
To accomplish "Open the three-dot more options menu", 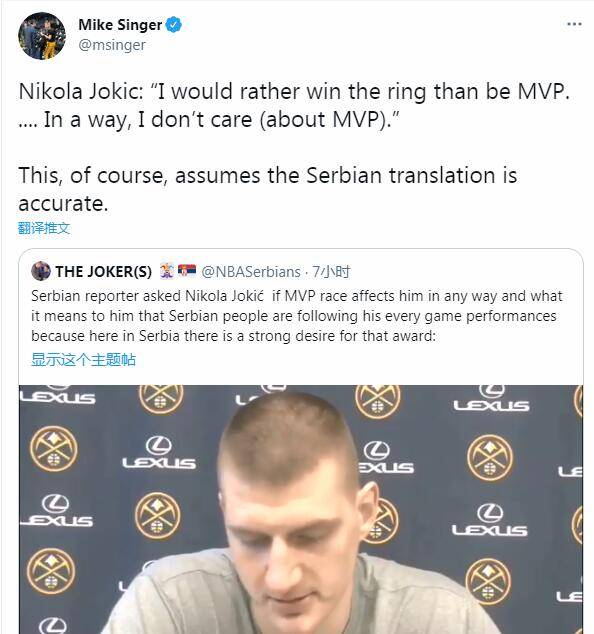I will 574,24.
